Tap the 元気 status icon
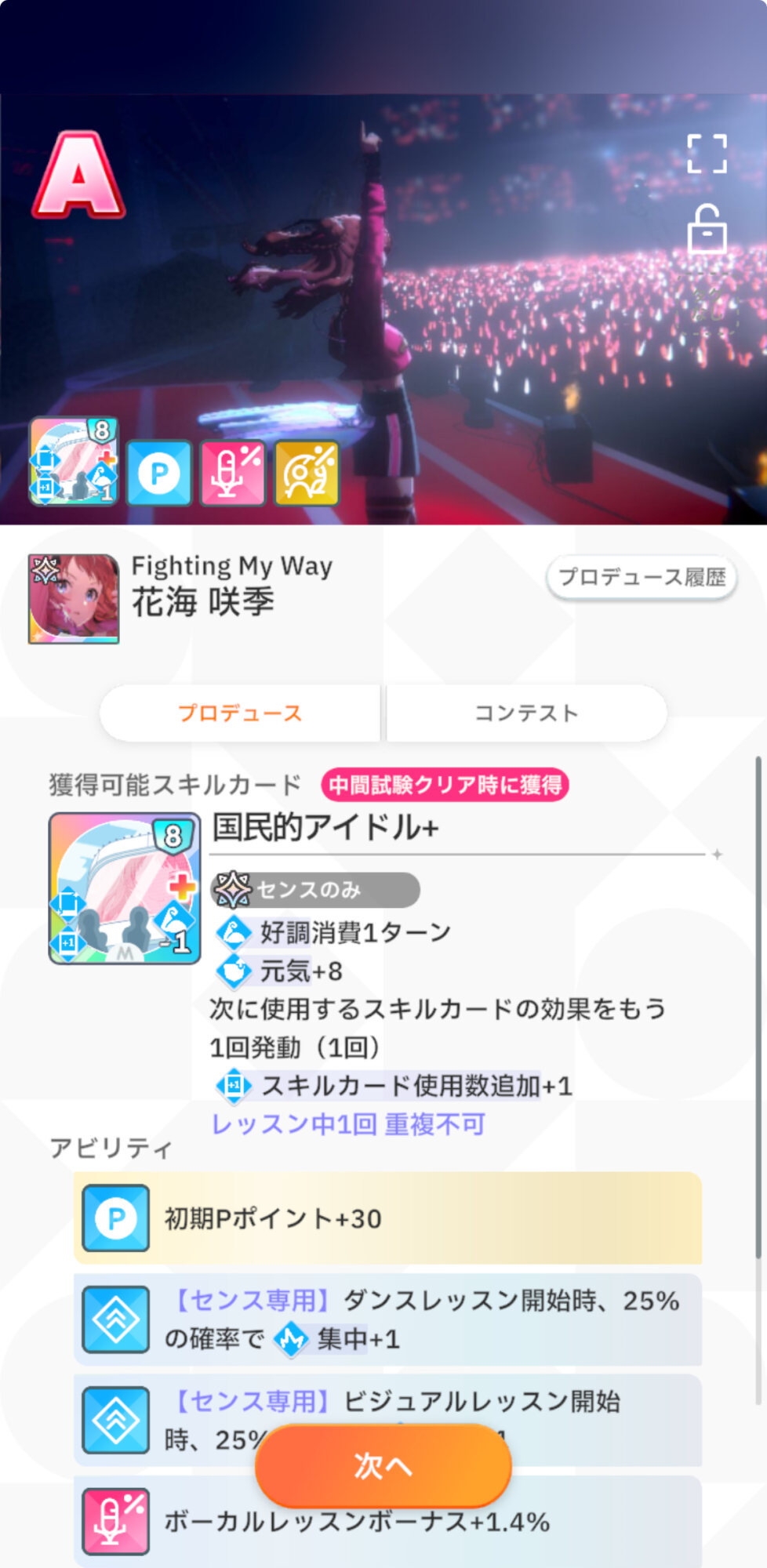Image resolution: width=767 pixels, height=1568 pixels. (234, 971)
